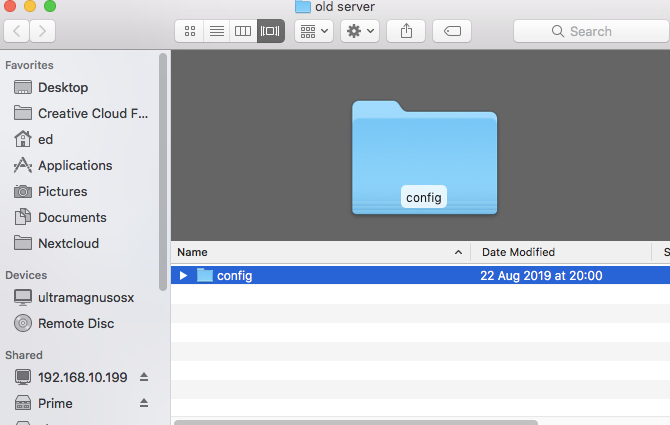Click the 22 Aug 2019 at 20:00 date cell
Image resolution: width=670 pixels, height=425 pixels.
(541, 276)
